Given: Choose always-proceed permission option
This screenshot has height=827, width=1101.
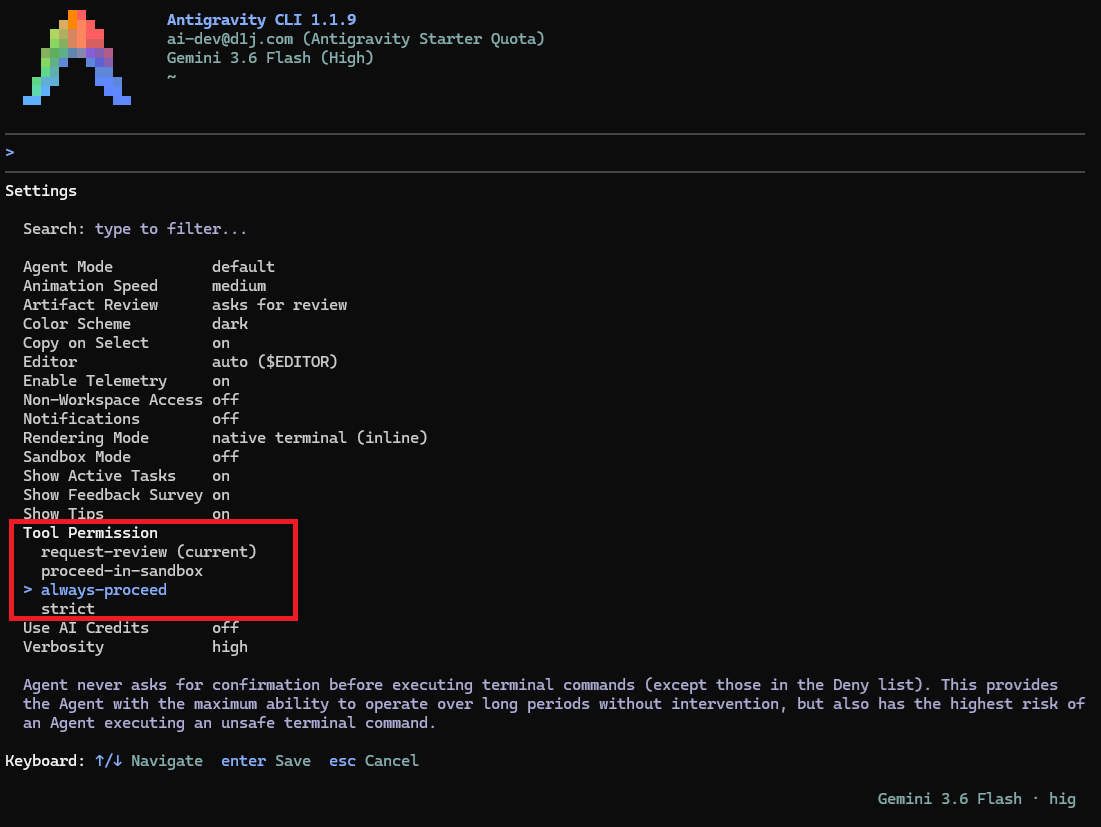Looking at the screenshot, I should (104, 590).
